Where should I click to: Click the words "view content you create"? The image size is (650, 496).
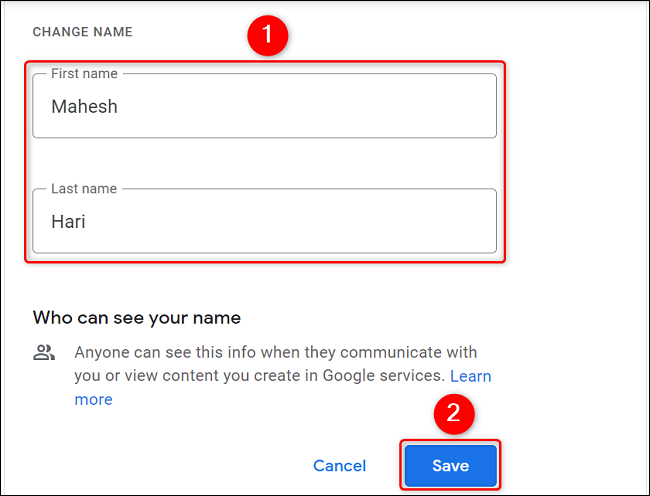pyautogui.click(x=207, y=376)
